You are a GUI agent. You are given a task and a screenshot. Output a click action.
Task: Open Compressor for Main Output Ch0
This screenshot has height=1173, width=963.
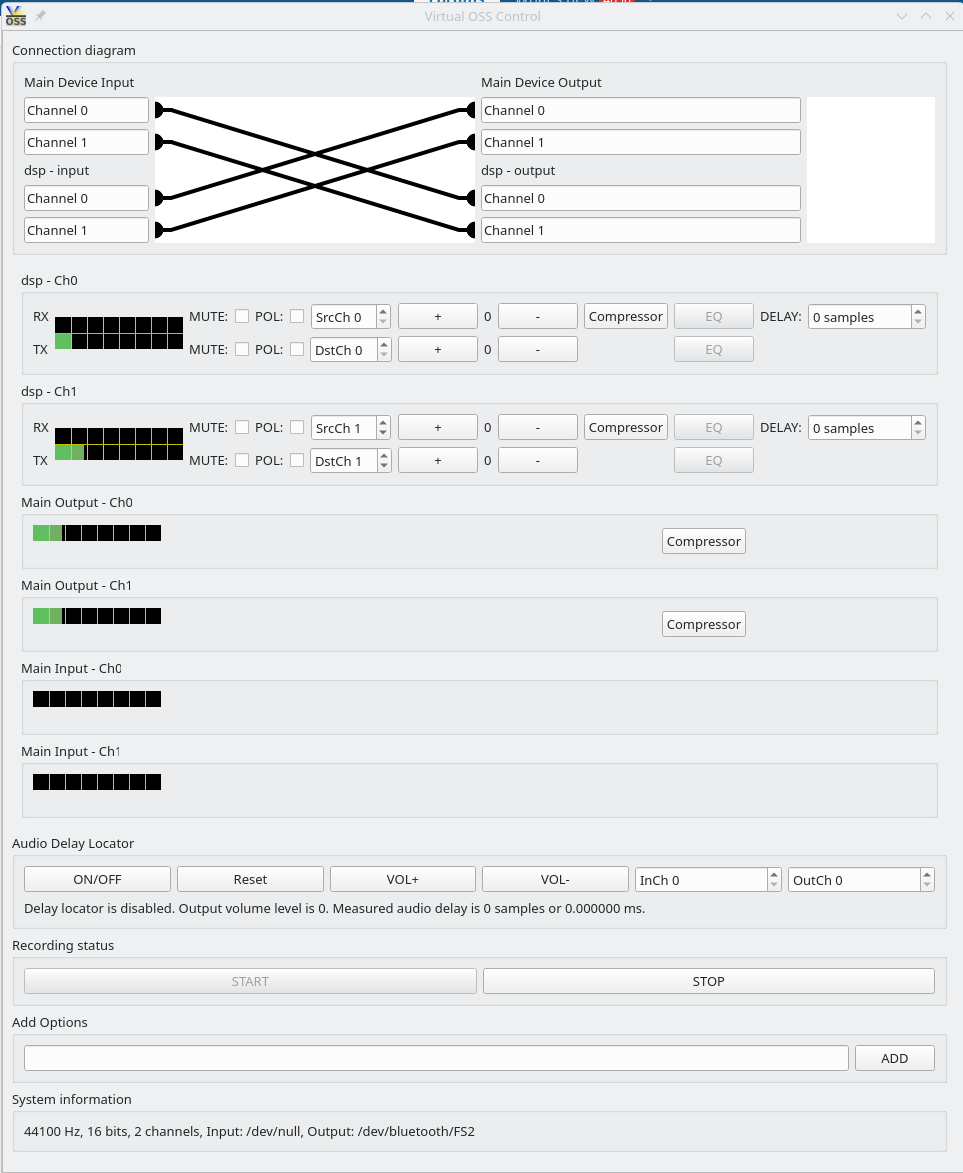[x=703, y=540]
